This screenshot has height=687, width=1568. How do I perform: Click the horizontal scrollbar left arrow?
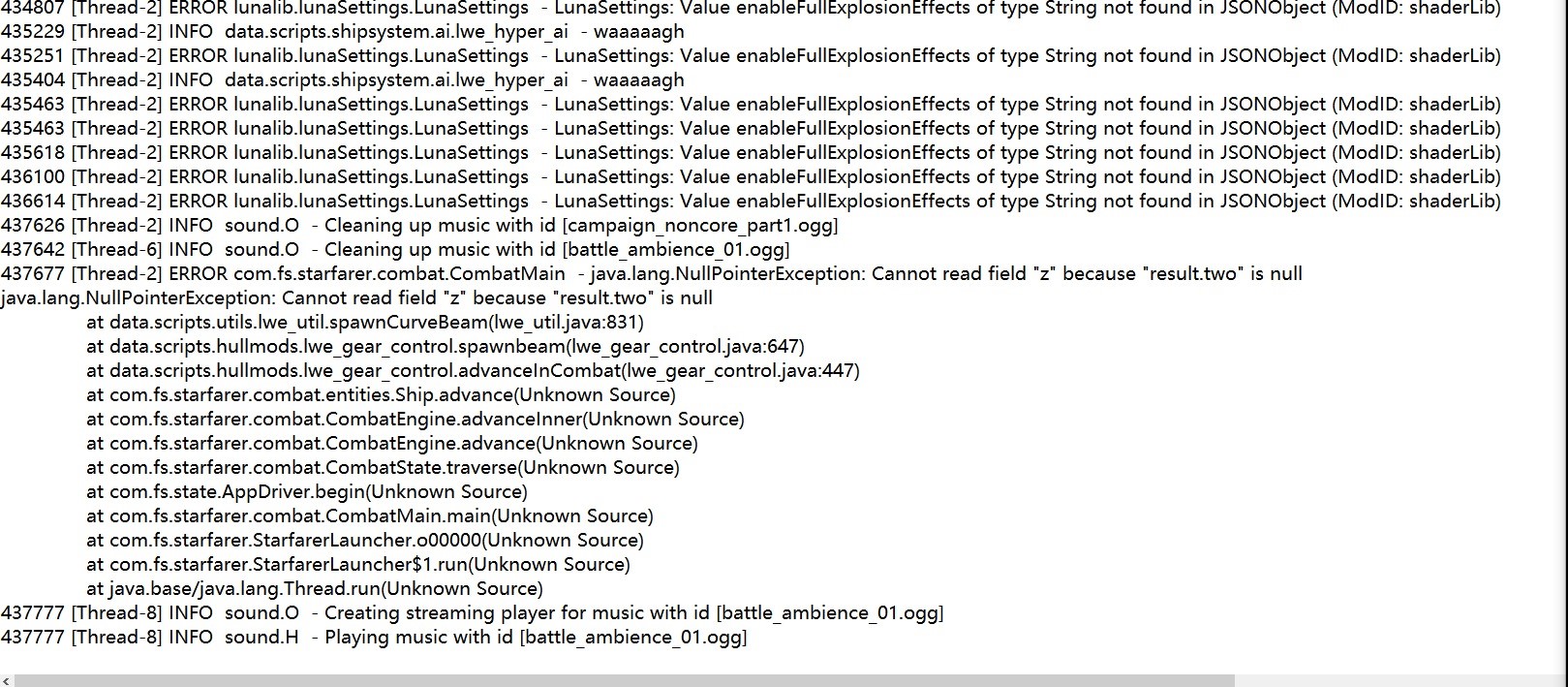(x=7, y=681)
